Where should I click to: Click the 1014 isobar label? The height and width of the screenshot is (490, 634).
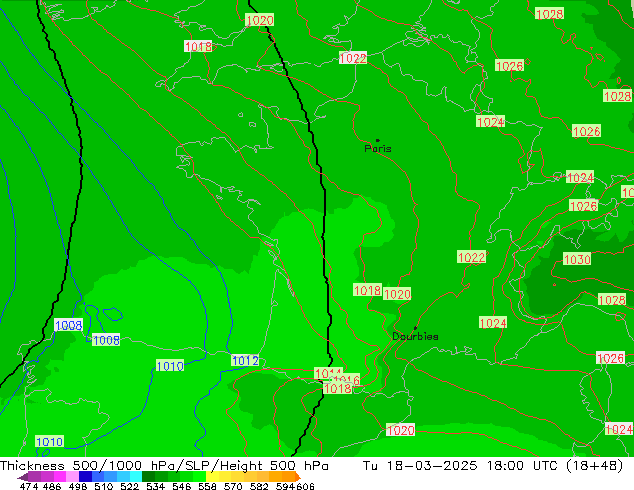click(x=328, y=373)
